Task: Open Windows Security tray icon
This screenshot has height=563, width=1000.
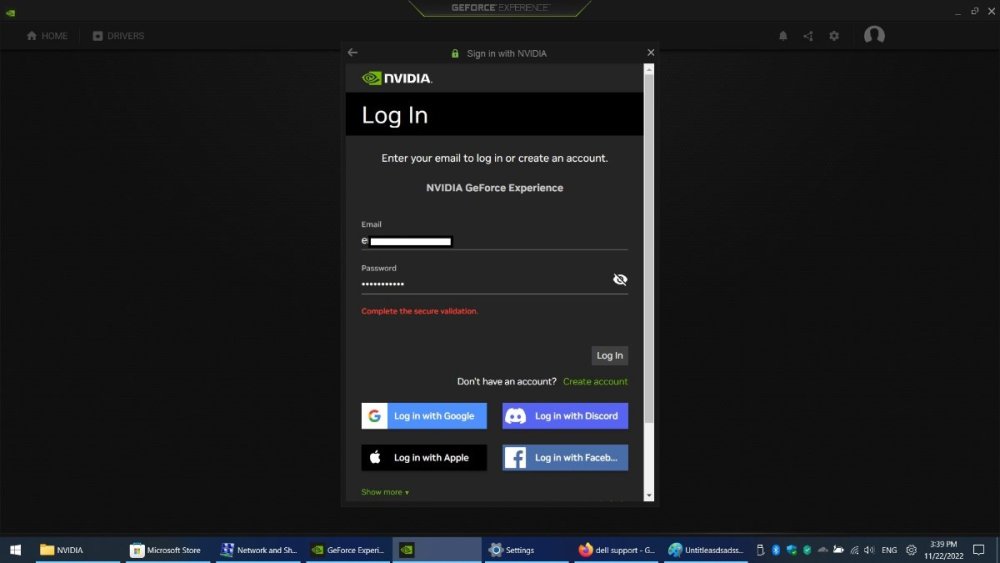Action: (791, 550)
